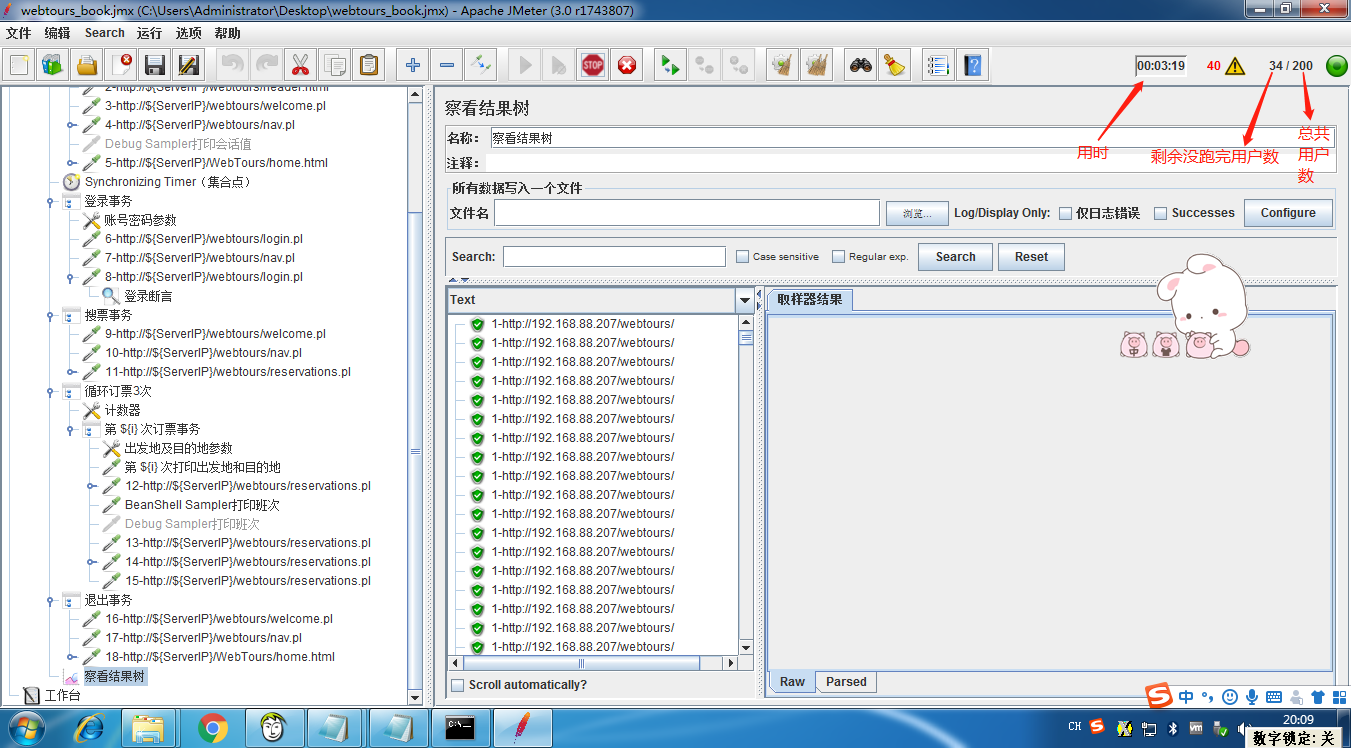
Task: Collapse the 搜票事务 tree node
Action: 50,316
